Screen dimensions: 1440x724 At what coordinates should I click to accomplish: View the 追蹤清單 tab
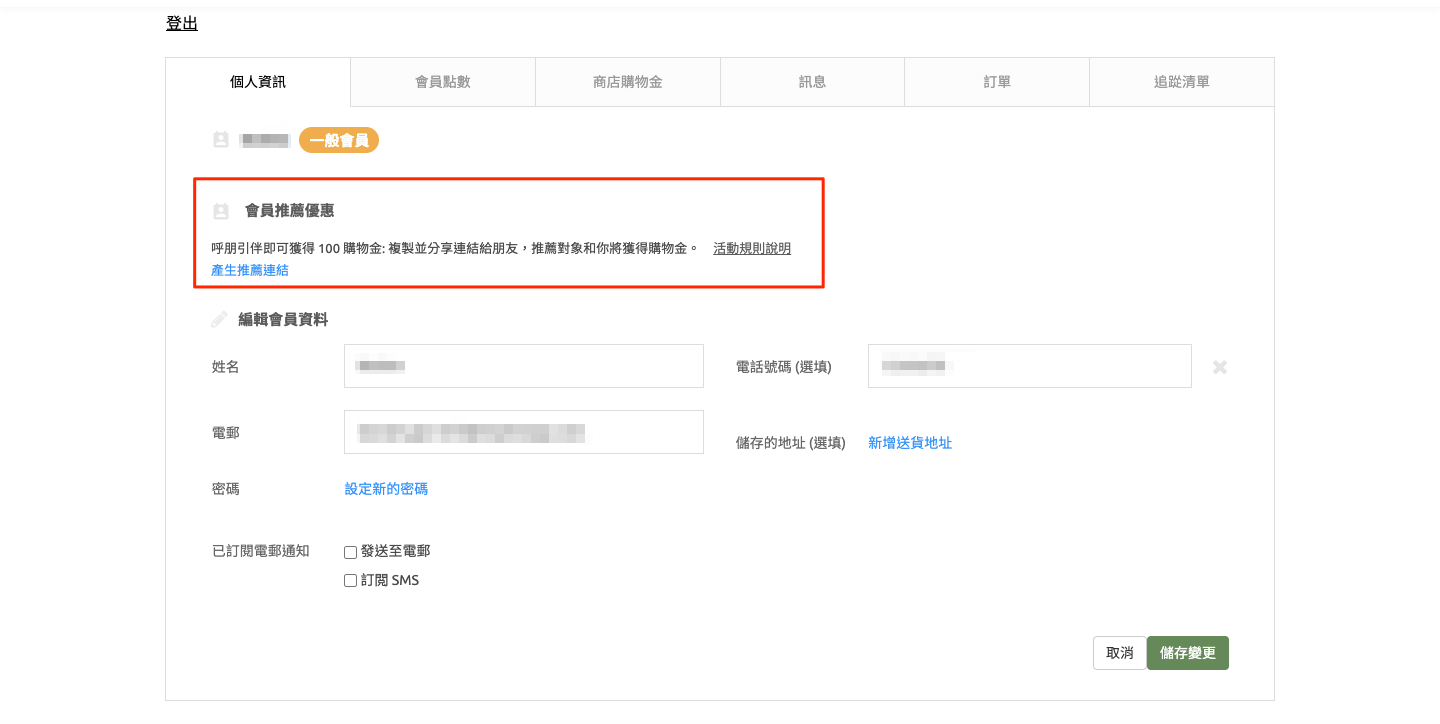click(1182, 82)
